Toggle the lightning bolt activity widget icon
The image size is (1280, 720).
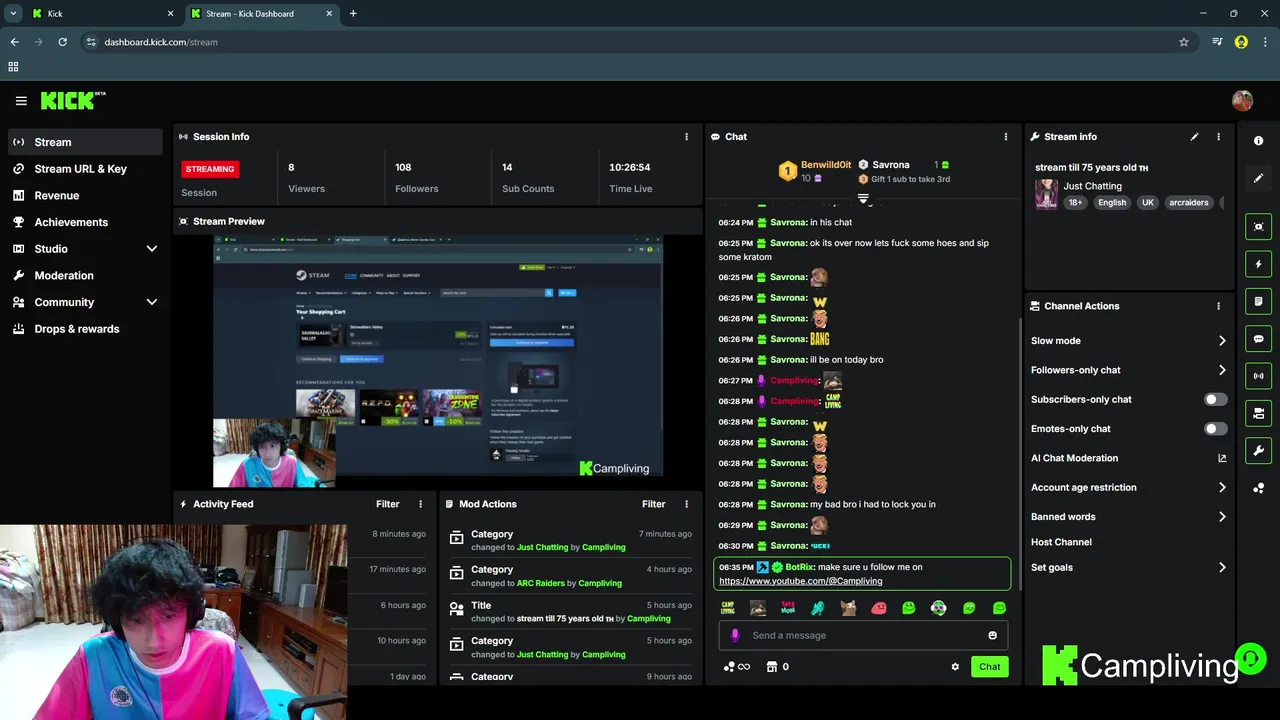[x=1258, y=264]
